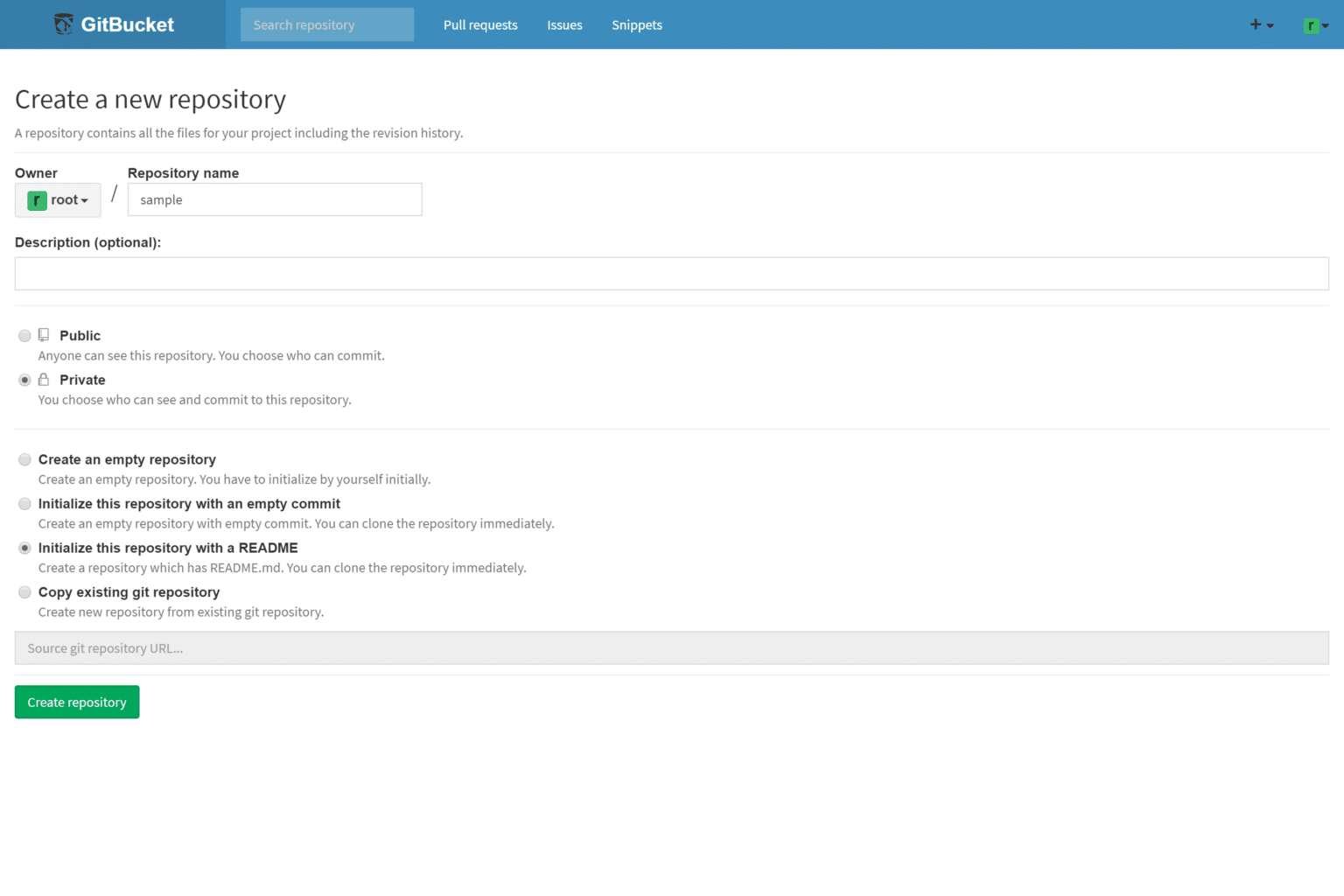The height and width of the screenshot is (896, 1344).
Task: Click the lock icon next to Private
Action: [44, 380]
